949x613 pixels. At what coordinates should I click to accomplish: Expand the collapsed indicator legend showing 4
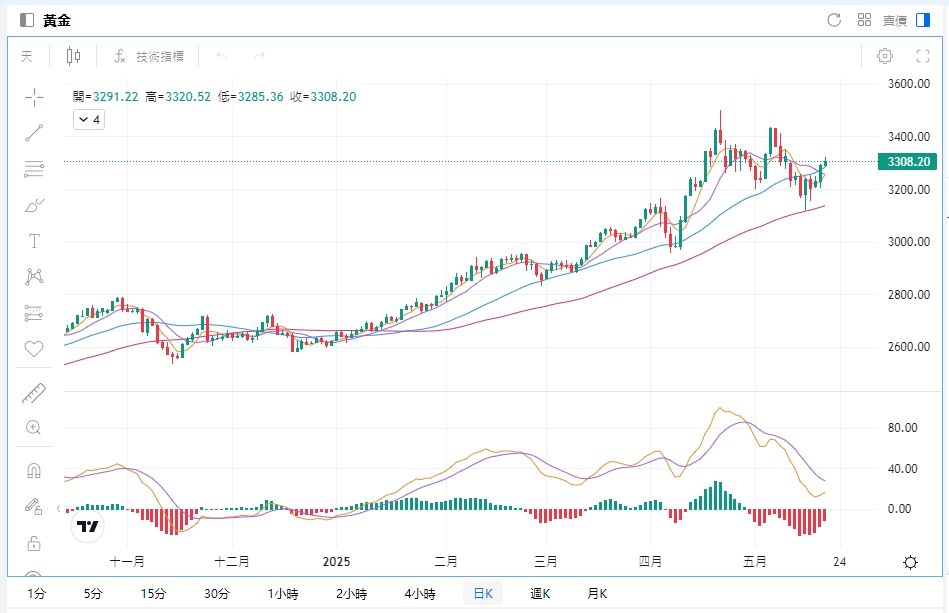(89, 120)
